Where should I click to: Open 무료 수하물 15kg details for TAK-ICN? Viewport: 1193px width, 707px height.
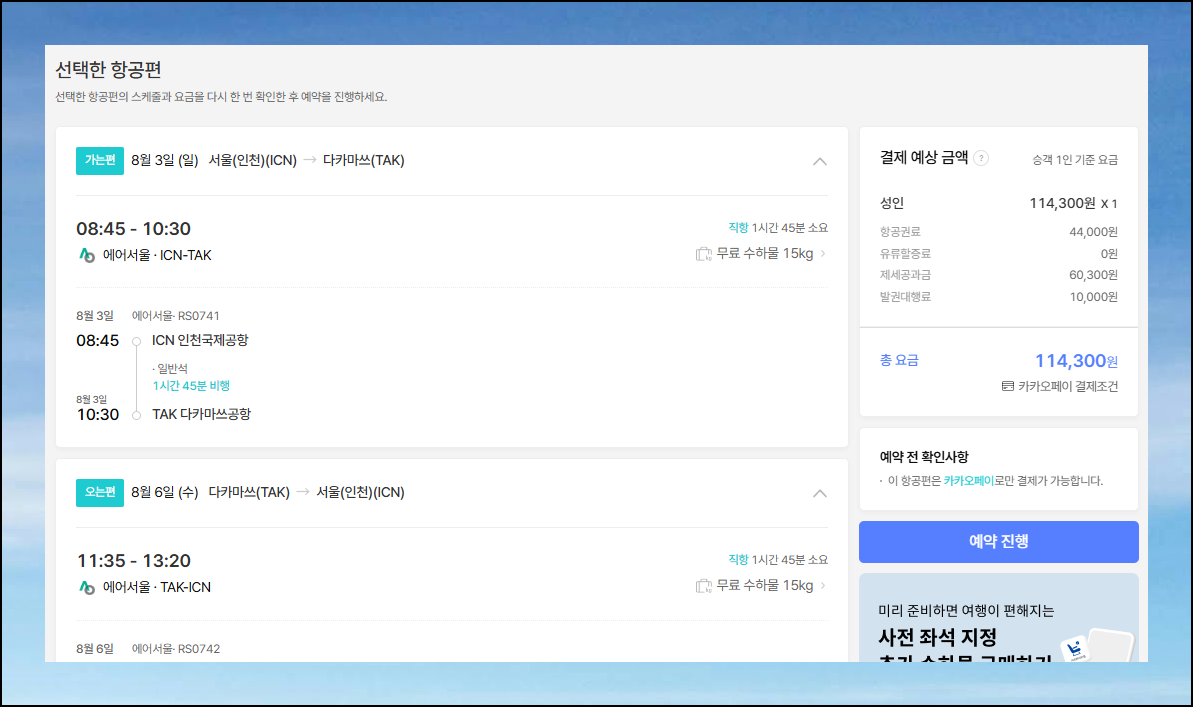761,585
